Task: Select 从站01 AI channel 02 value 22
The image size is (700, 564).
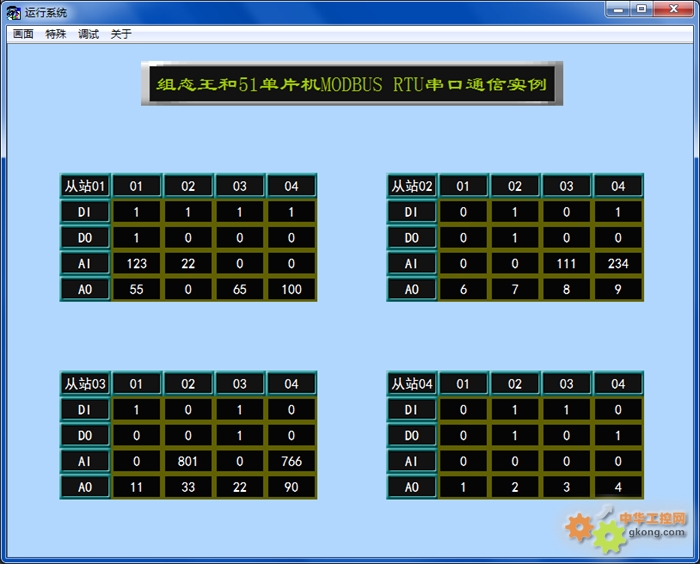Action: coord(188,263)
